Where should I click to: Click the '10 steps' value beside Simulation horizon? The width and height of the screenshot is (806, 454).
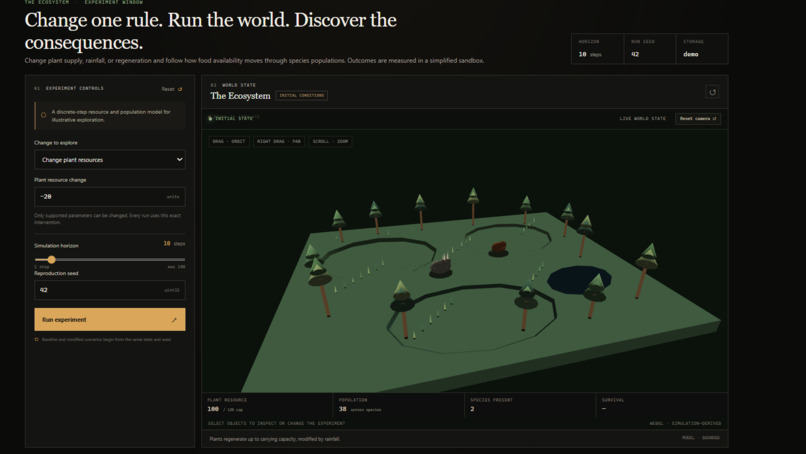(x=174, y=244)
